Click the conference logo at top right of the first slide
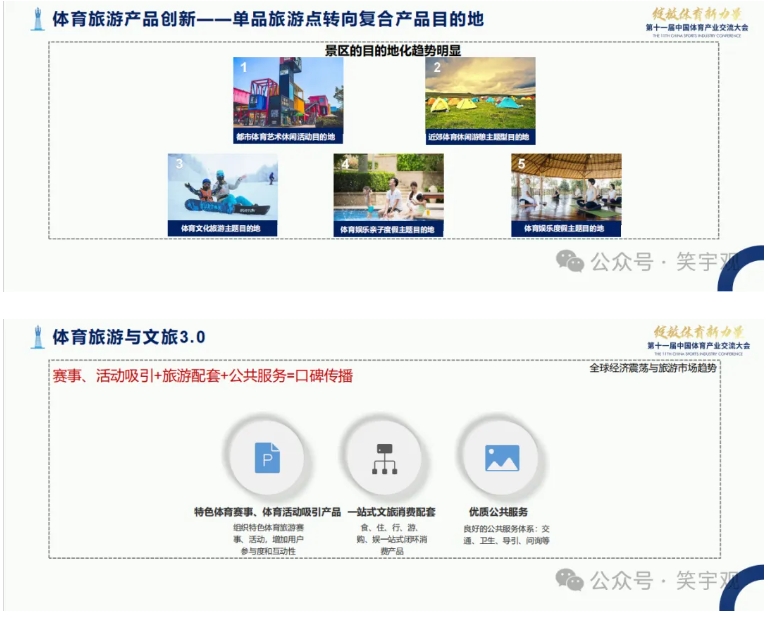780x621 pixels. (697, 20)
